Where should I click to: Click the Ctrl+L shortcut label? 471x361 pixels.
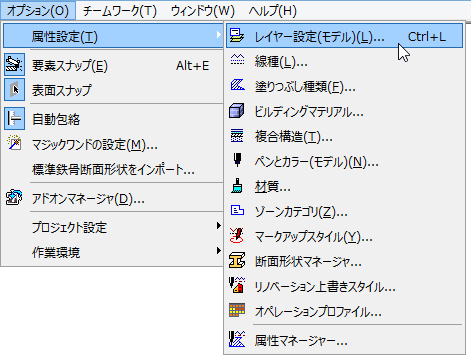(427, 36)
